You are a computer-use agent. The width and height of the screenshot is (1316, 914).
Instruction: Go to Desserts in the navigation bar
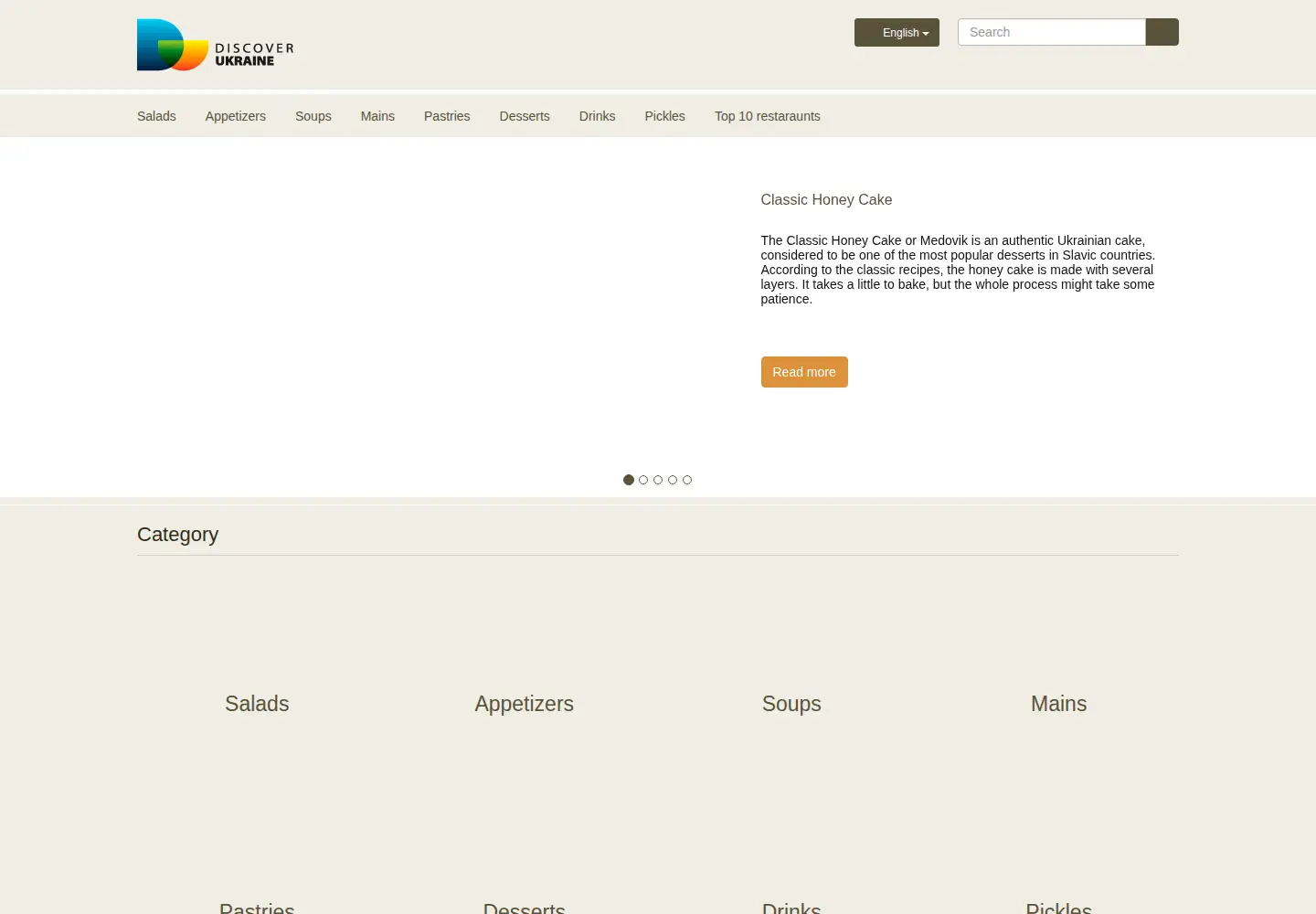pyautogui.click(x=525, y=116)
